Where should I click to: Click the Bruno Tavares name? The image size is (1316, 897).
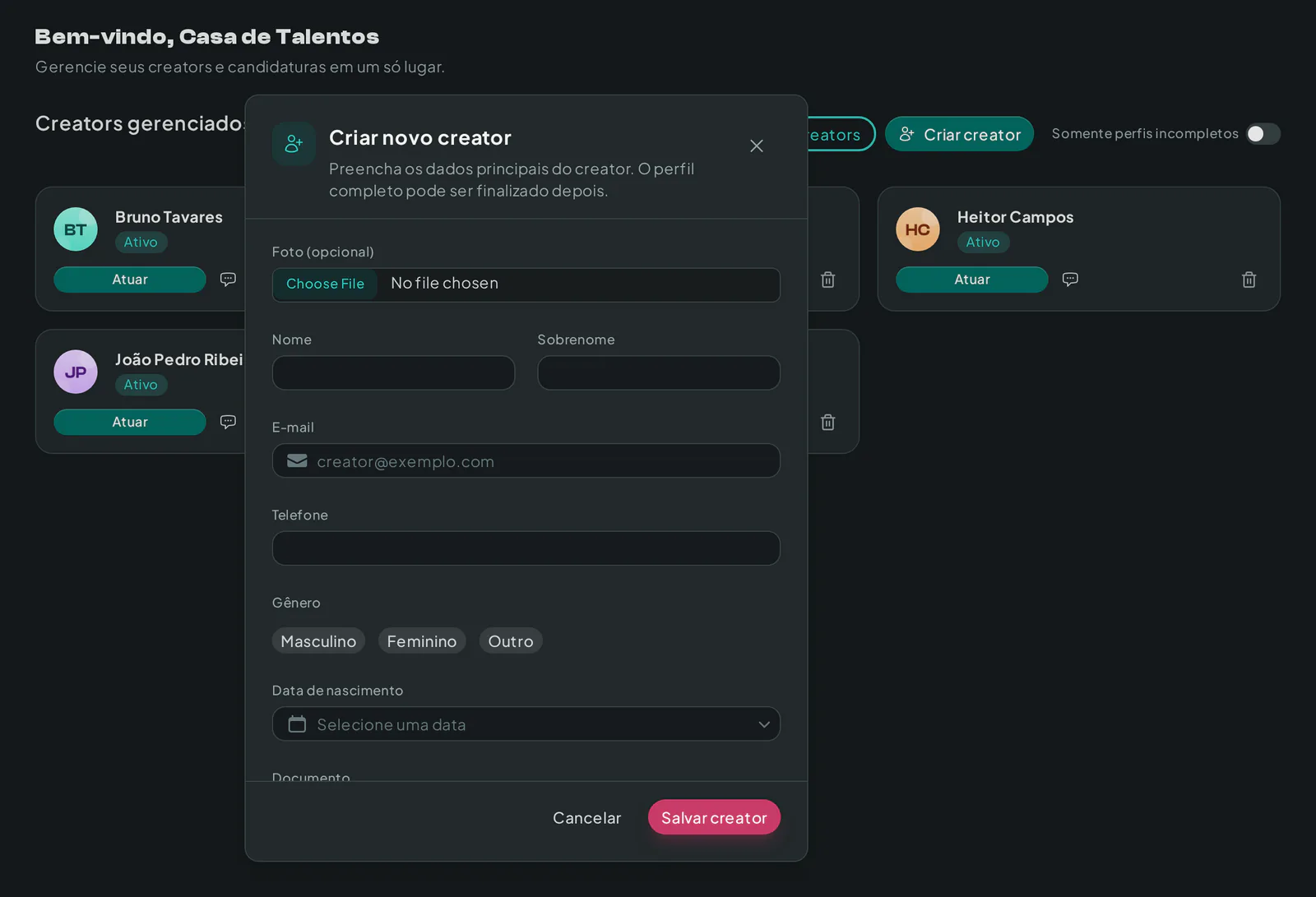(169, 217)
